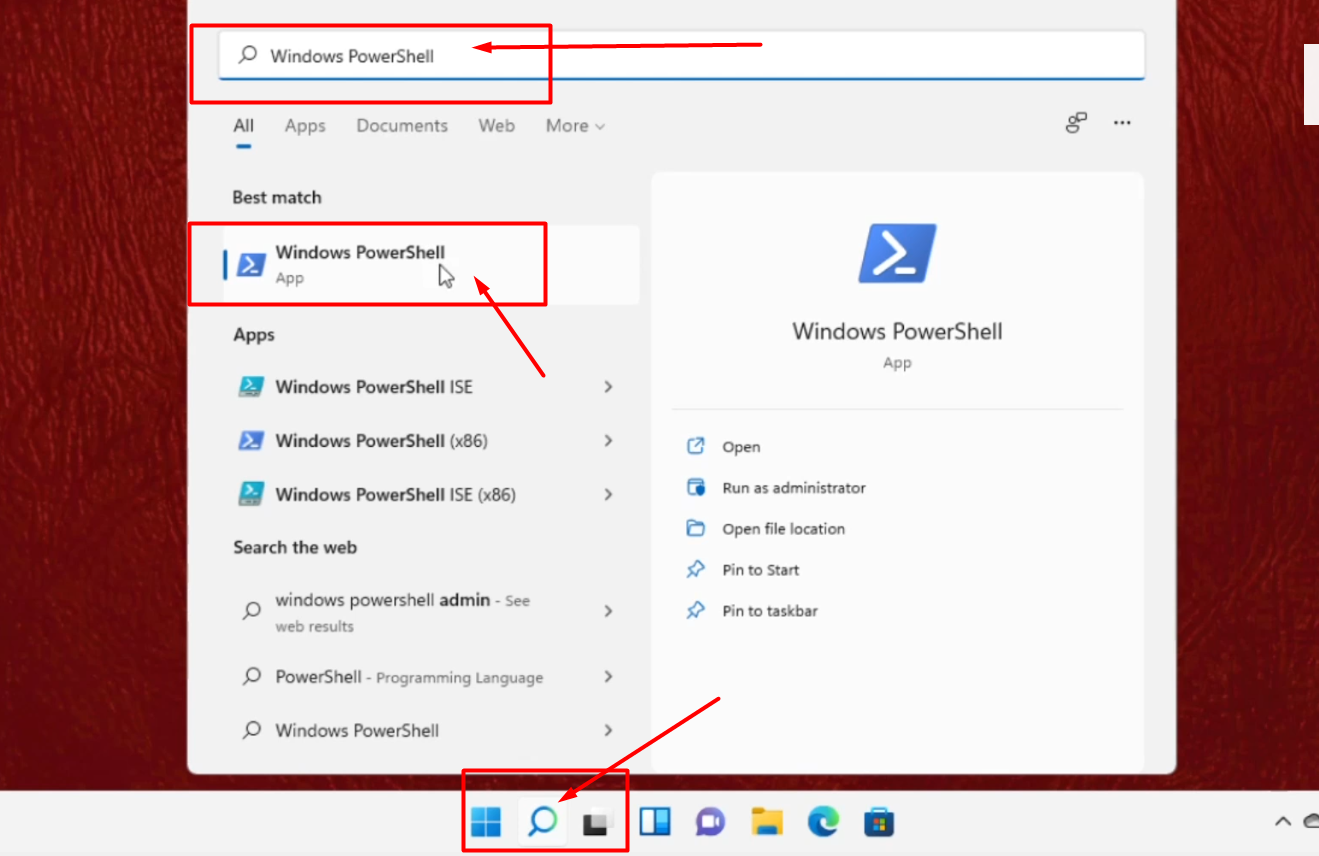This screenshot has height=856, width=1319.
Task: Expand Windows PowerShell ISE chevron
Action: tap(608, 387)
